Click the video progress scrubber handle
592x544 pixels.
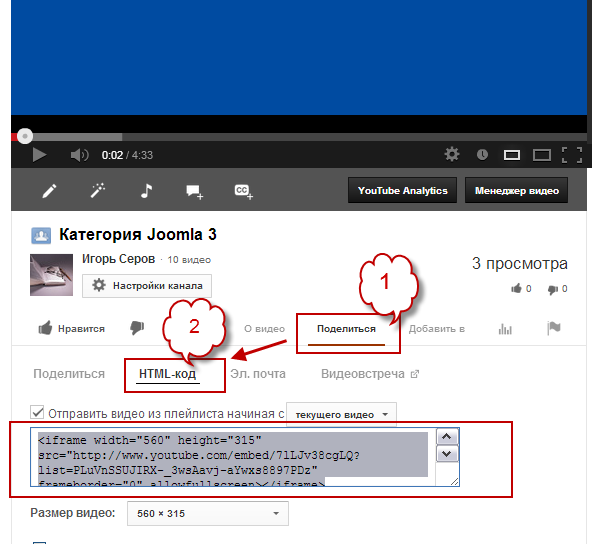tap(25, 136)
